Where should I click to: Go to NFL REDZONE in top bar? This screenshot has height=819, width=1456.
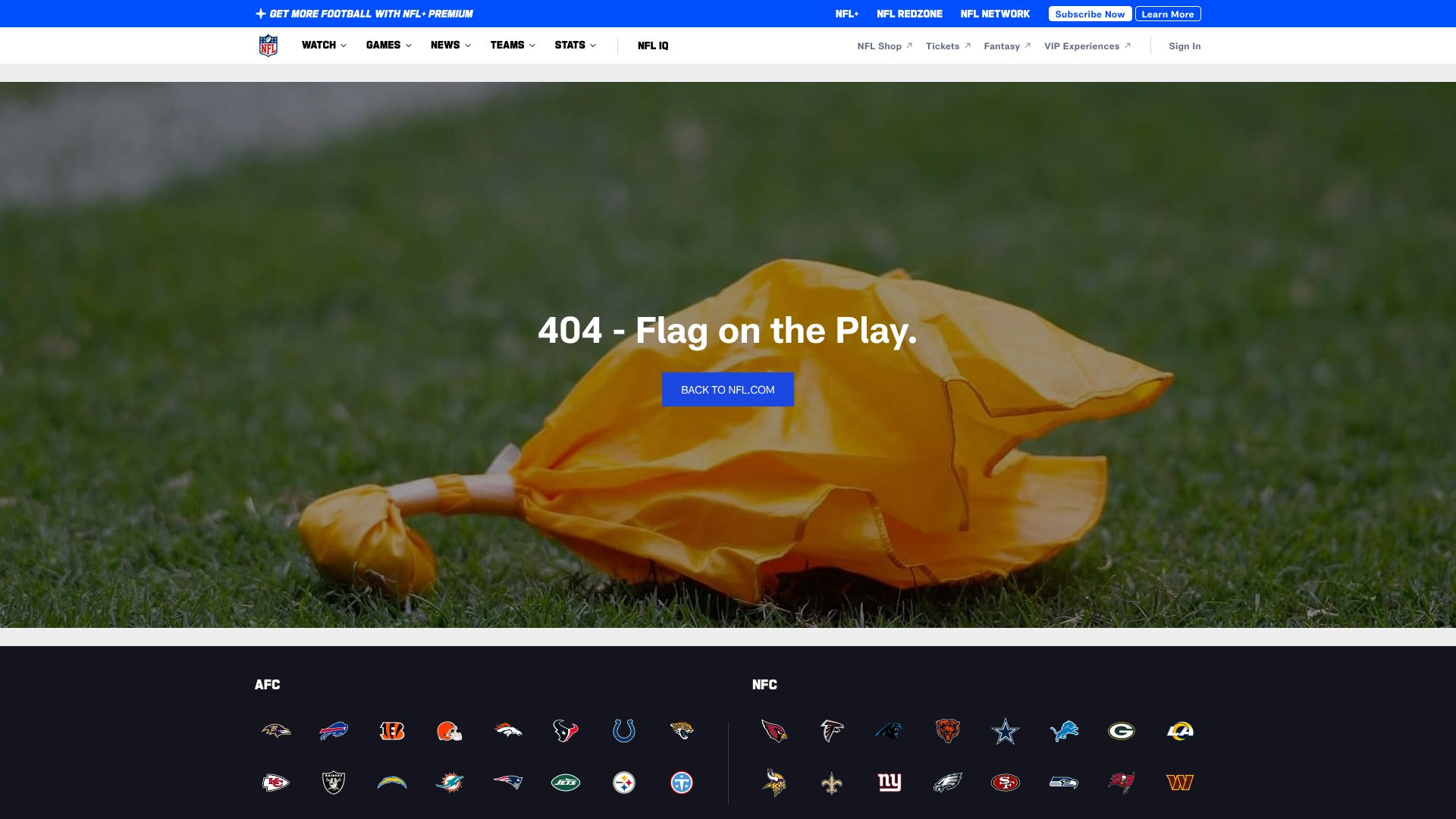909,14
